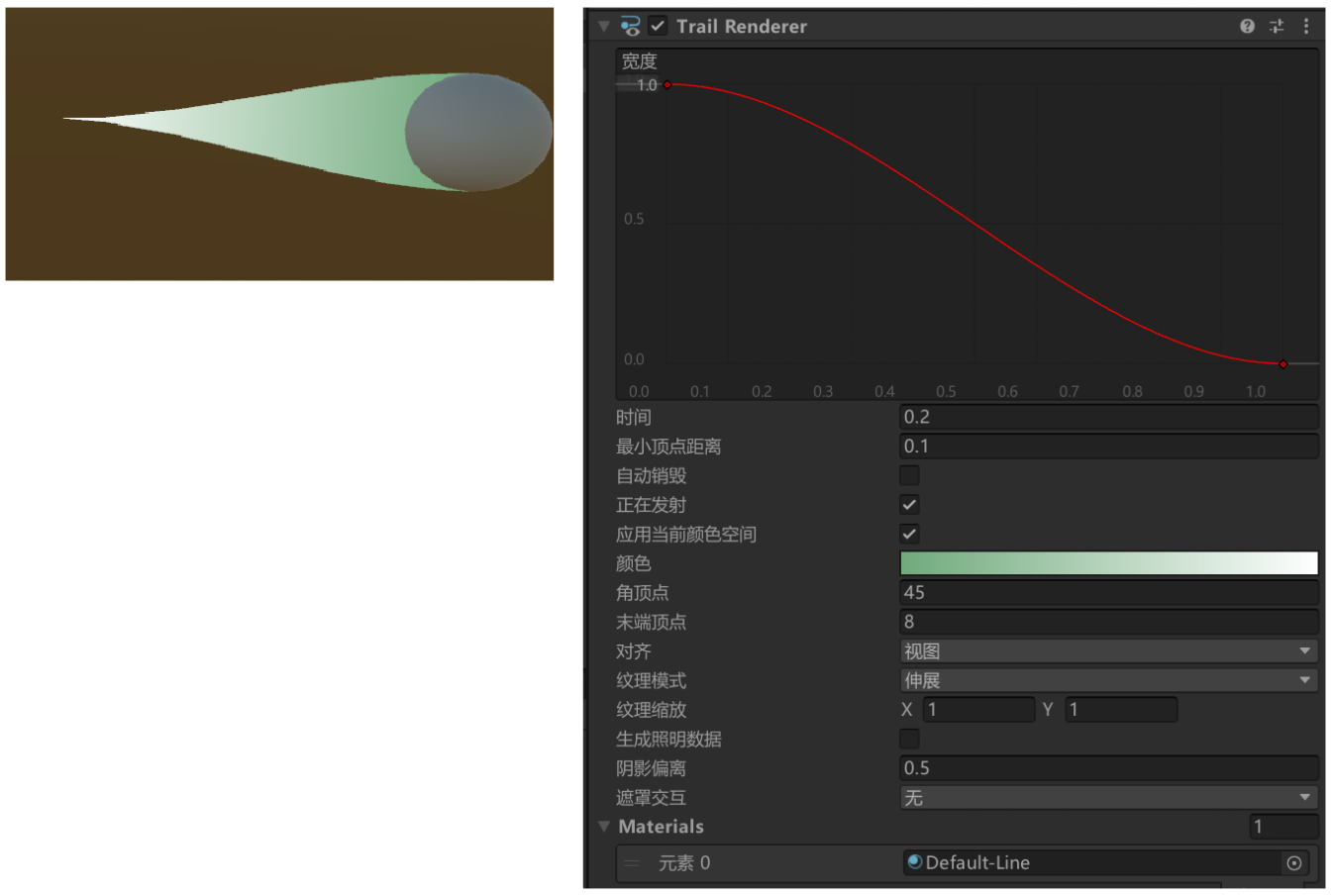Collapse the Trail Renderer component foldout
Screen dimensions: 1333x896
coord(604,27)
